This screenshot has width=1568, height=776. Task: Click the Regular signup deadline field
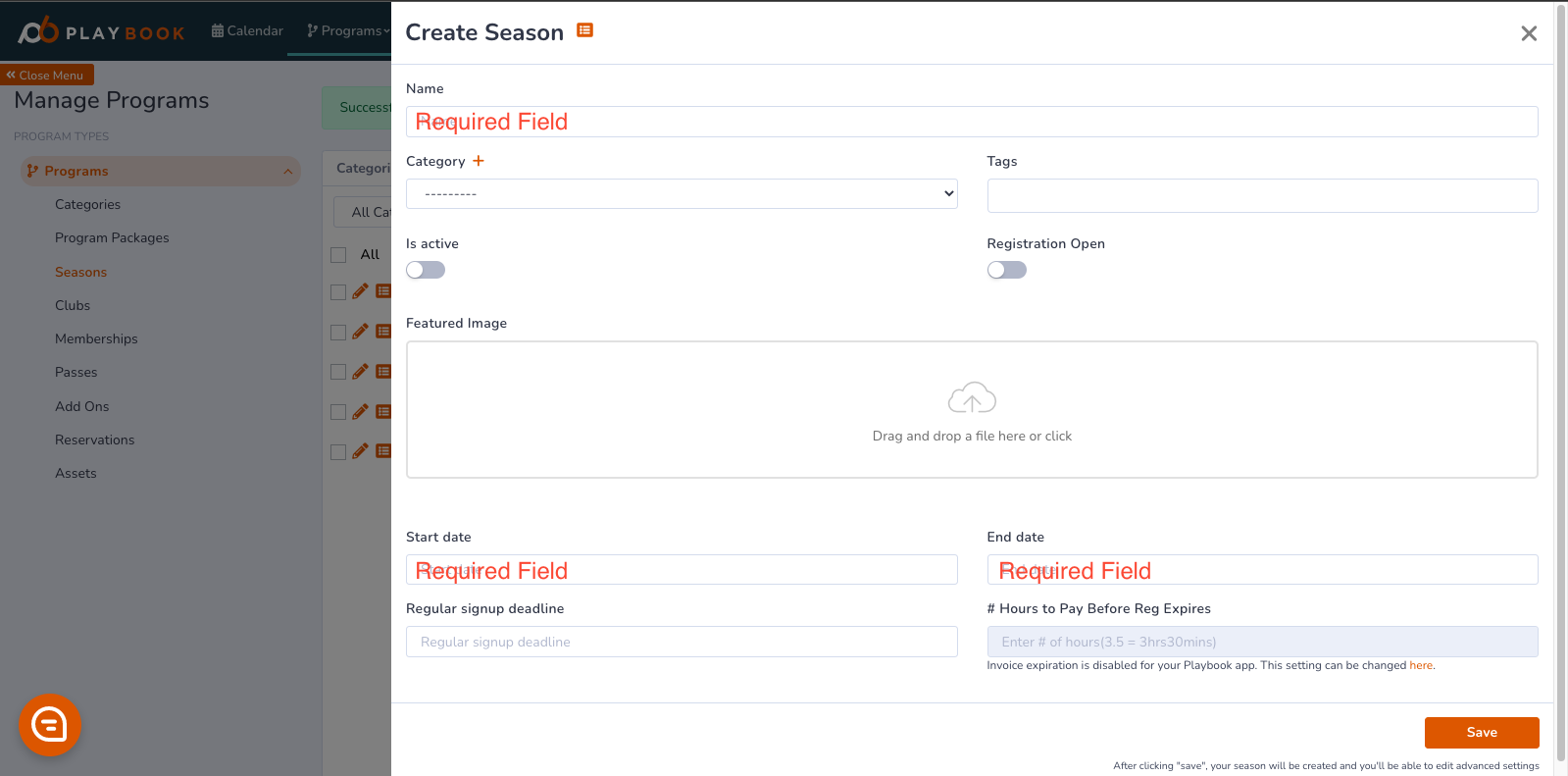tap(682, 642)
